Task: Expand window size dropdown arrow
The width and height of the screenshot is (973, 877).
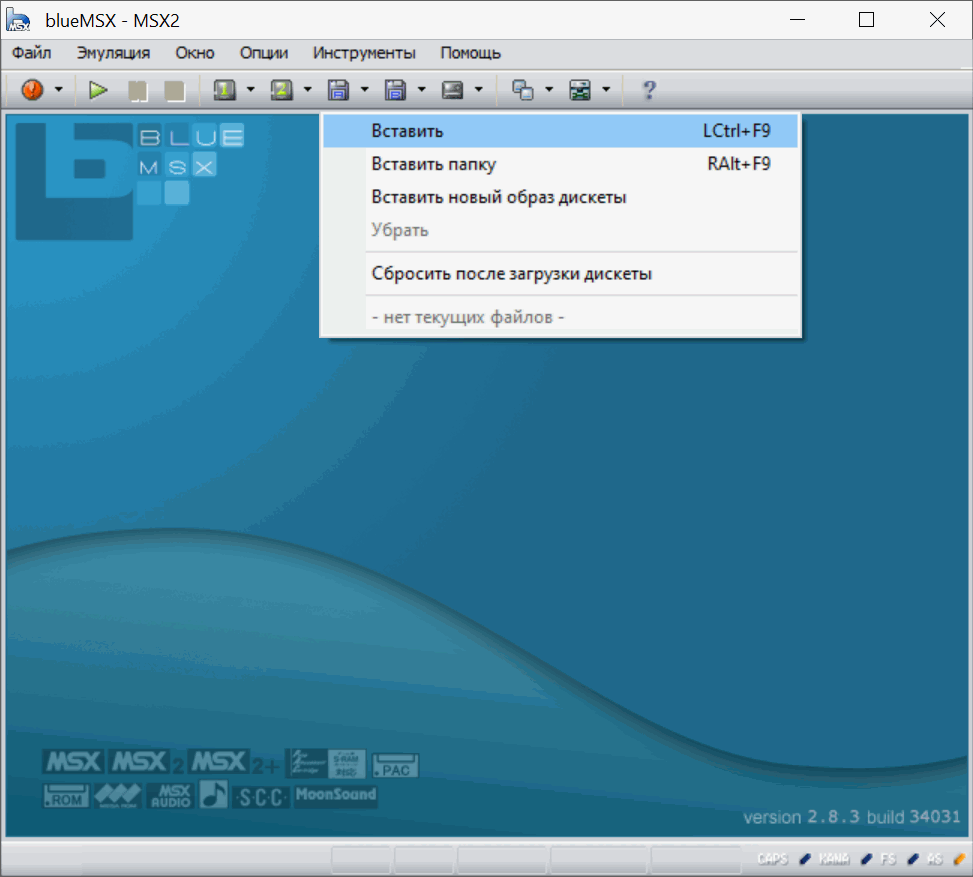Action: 549,89
